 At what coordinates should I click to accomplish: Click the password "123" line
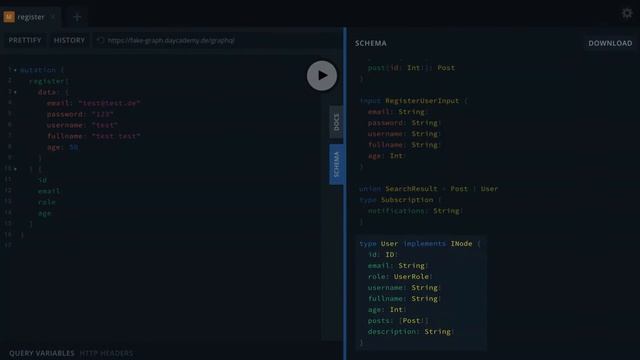click(80, 114)
